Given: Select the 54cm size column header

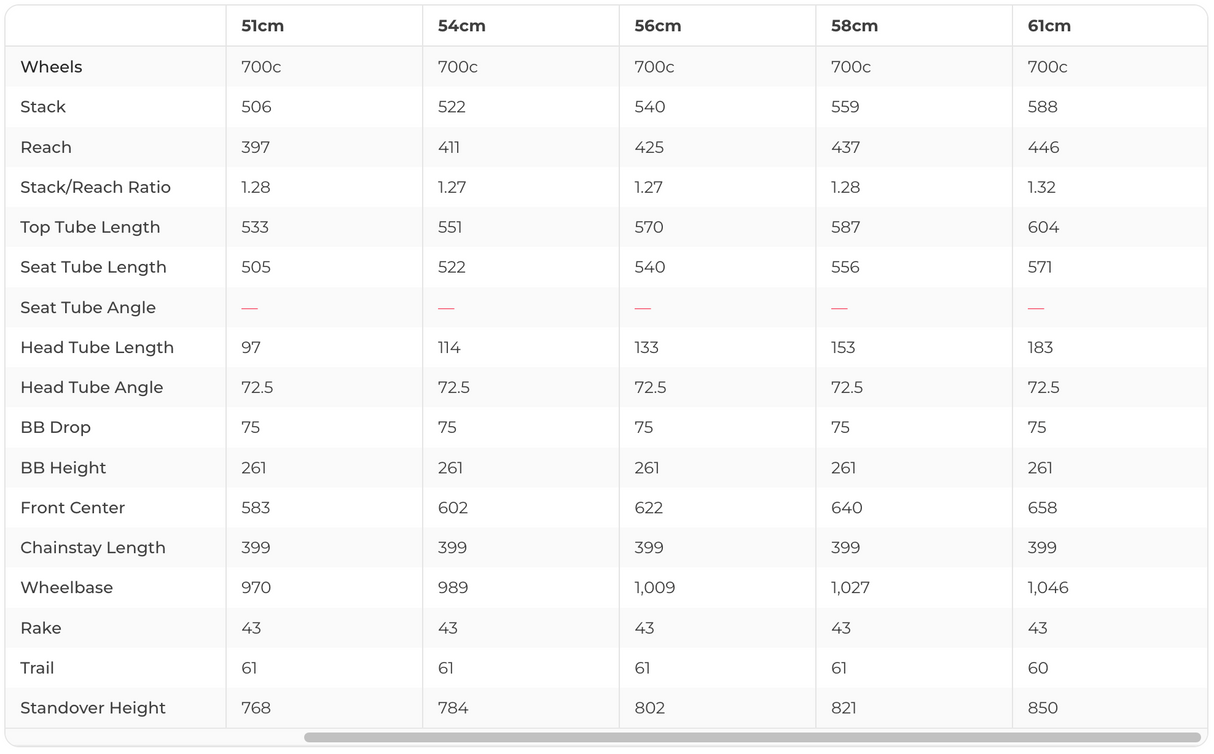Looking at the screenshot, I should 461,26.
